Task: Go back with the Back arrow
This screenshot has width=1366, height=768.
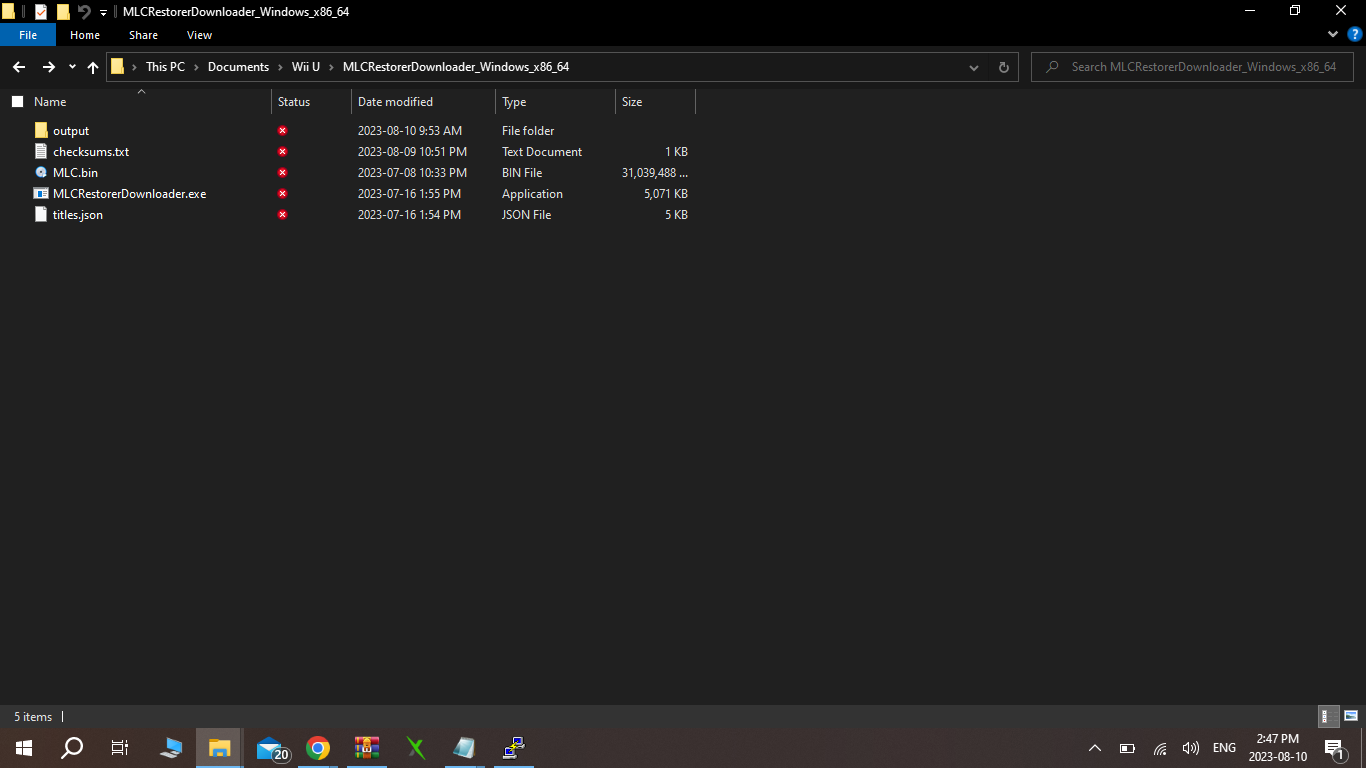Action: (19, 67)
